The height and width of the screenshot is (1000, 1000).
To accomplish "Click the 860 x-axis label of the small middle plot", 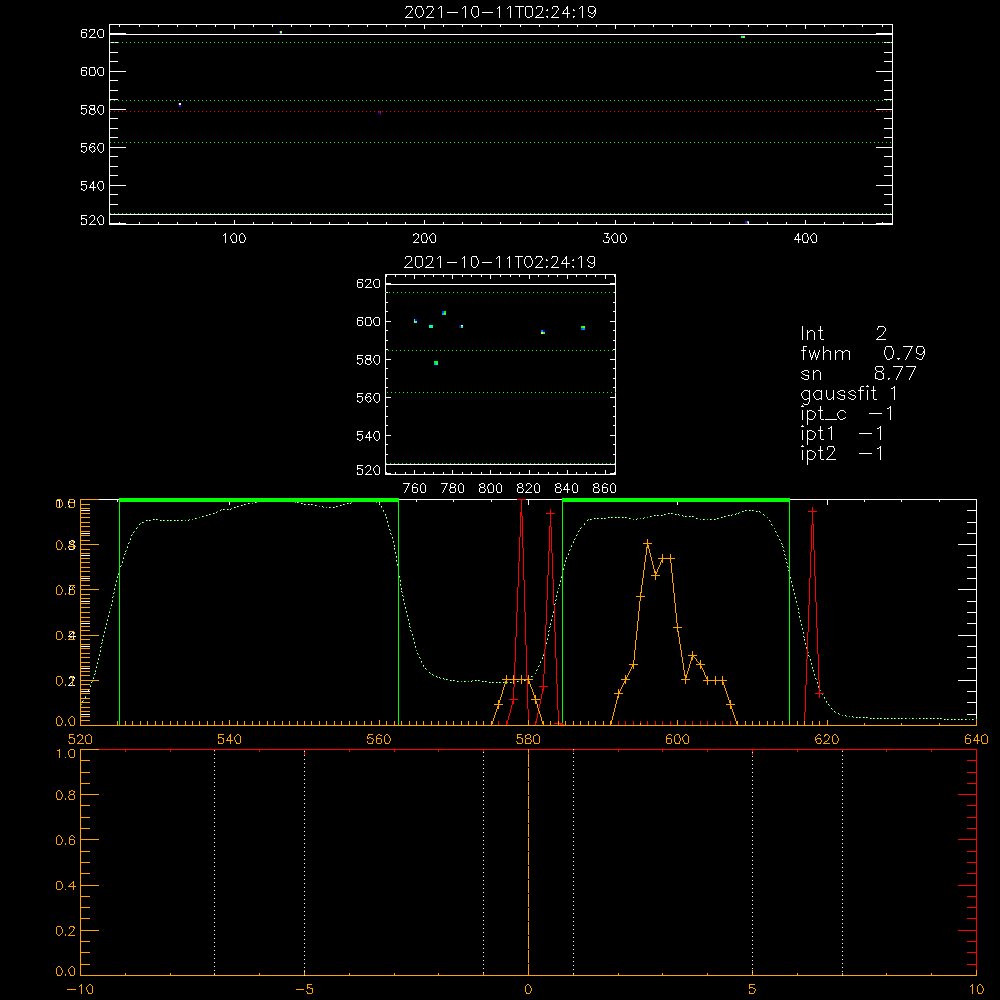I will click(605, 489).
